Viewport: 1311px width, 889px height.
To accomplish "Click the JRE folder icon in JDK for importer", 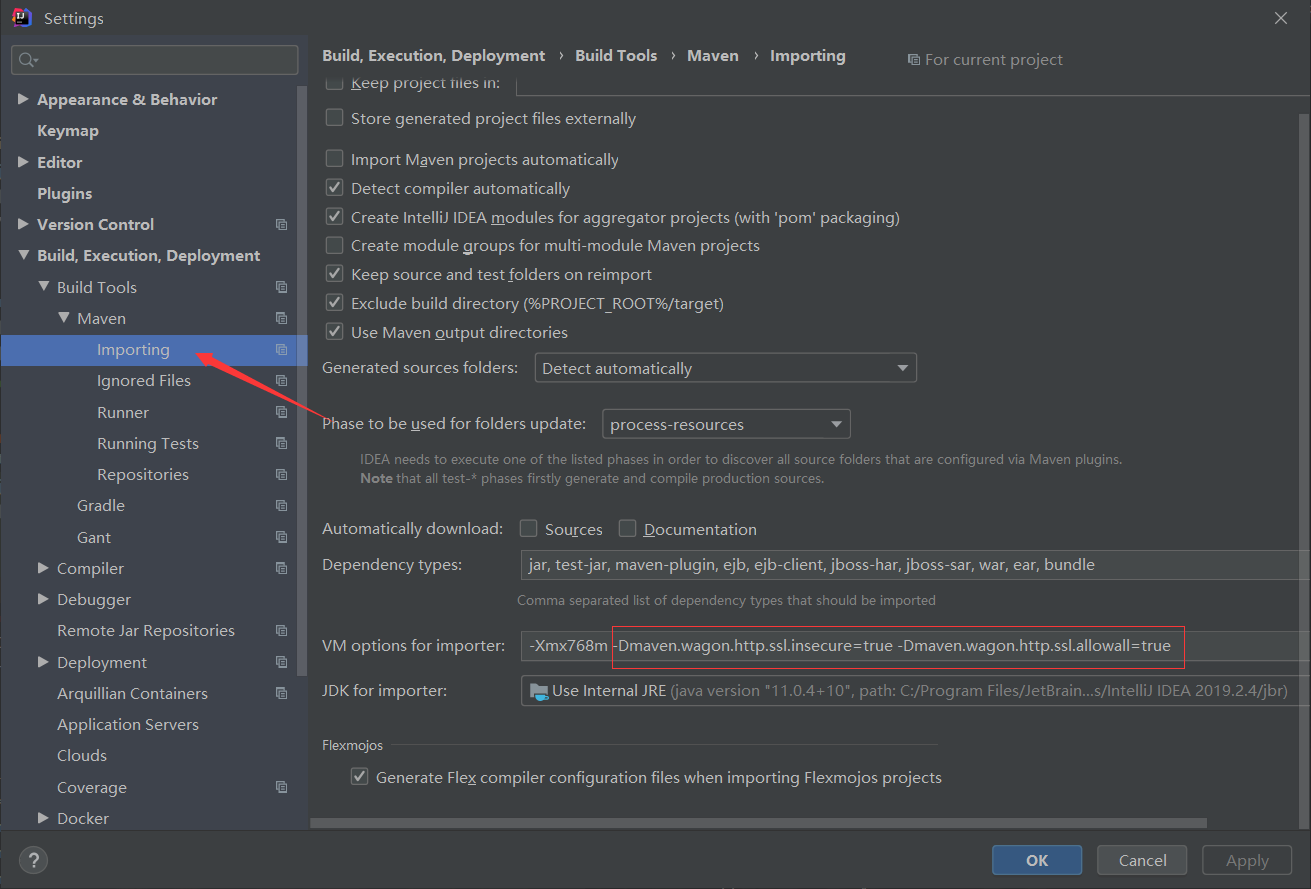I will [538, 690].
